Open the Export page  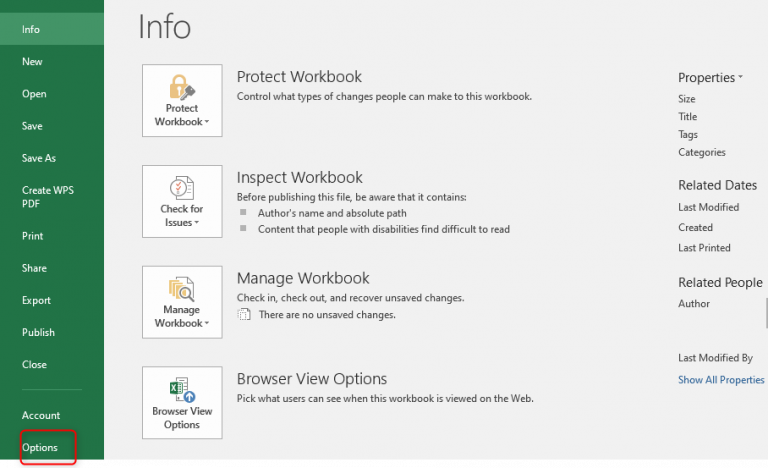pyautogui.click(x=38, y=300)
